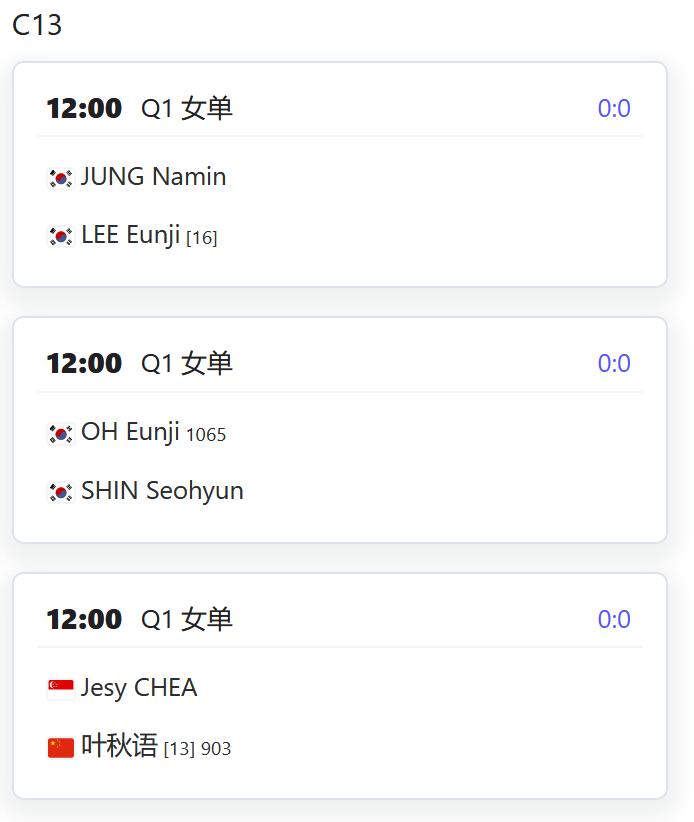Click 0:0 score of JUNG Namin match
694x822 pixels.
pos(614,109)
